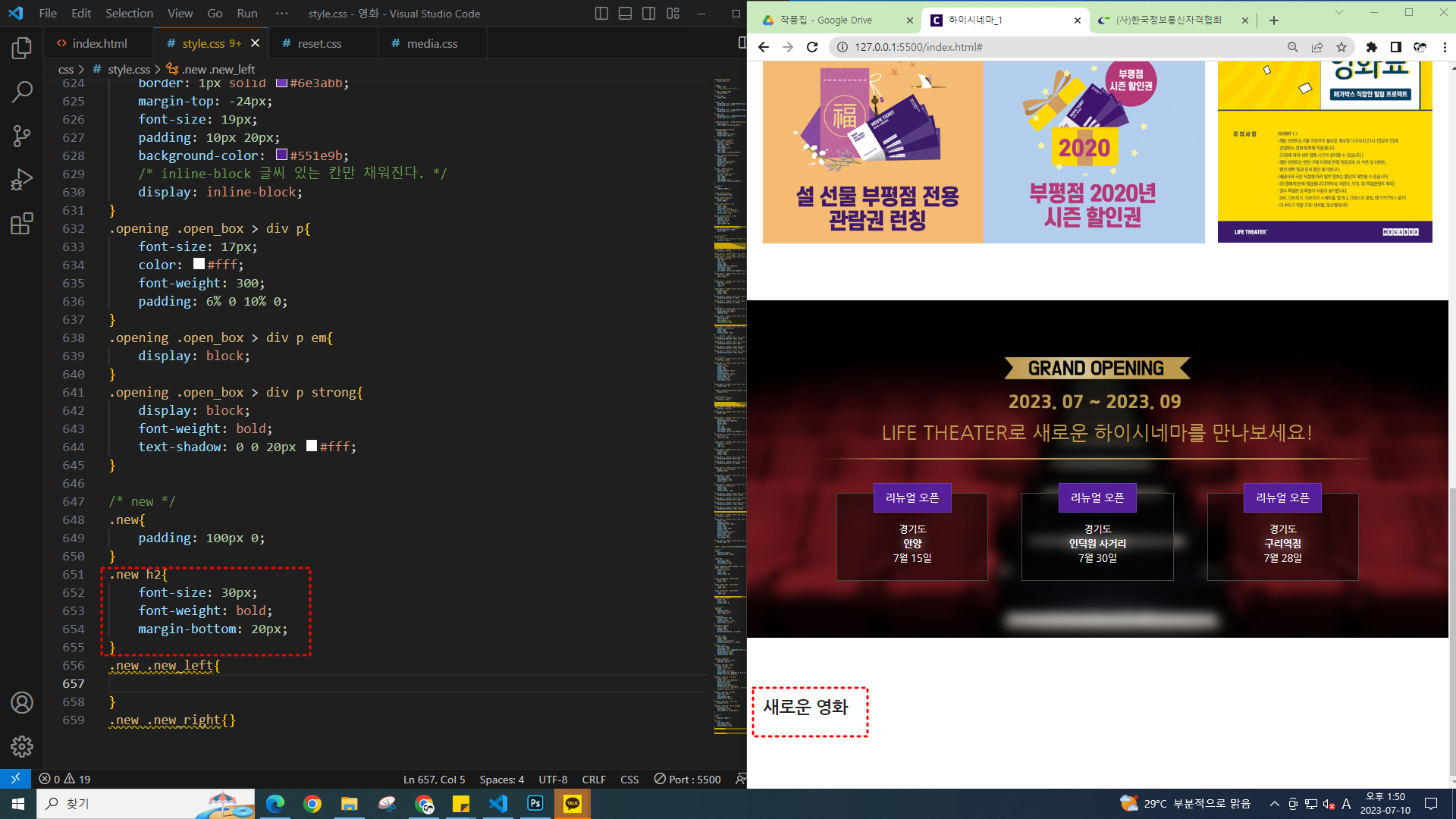
Task: Click the Accounts icon in activity bar
Action: click(x=22, y=703)
